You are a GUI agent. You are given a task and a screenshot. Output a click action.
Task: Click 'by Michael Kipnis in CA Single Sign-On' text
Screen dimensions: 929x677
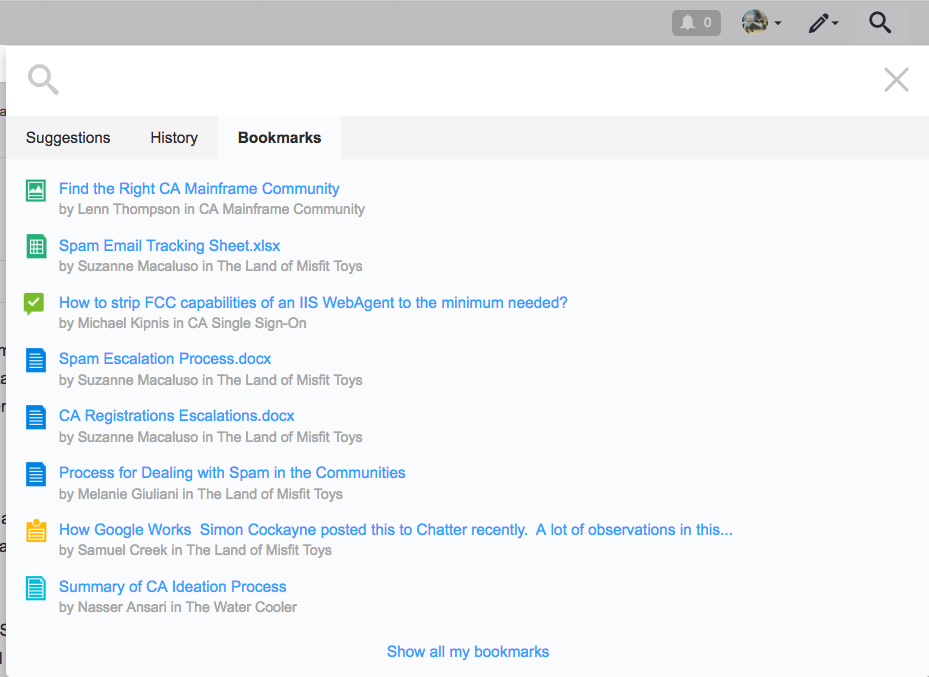pyautogui.click(x=182, y=323)
